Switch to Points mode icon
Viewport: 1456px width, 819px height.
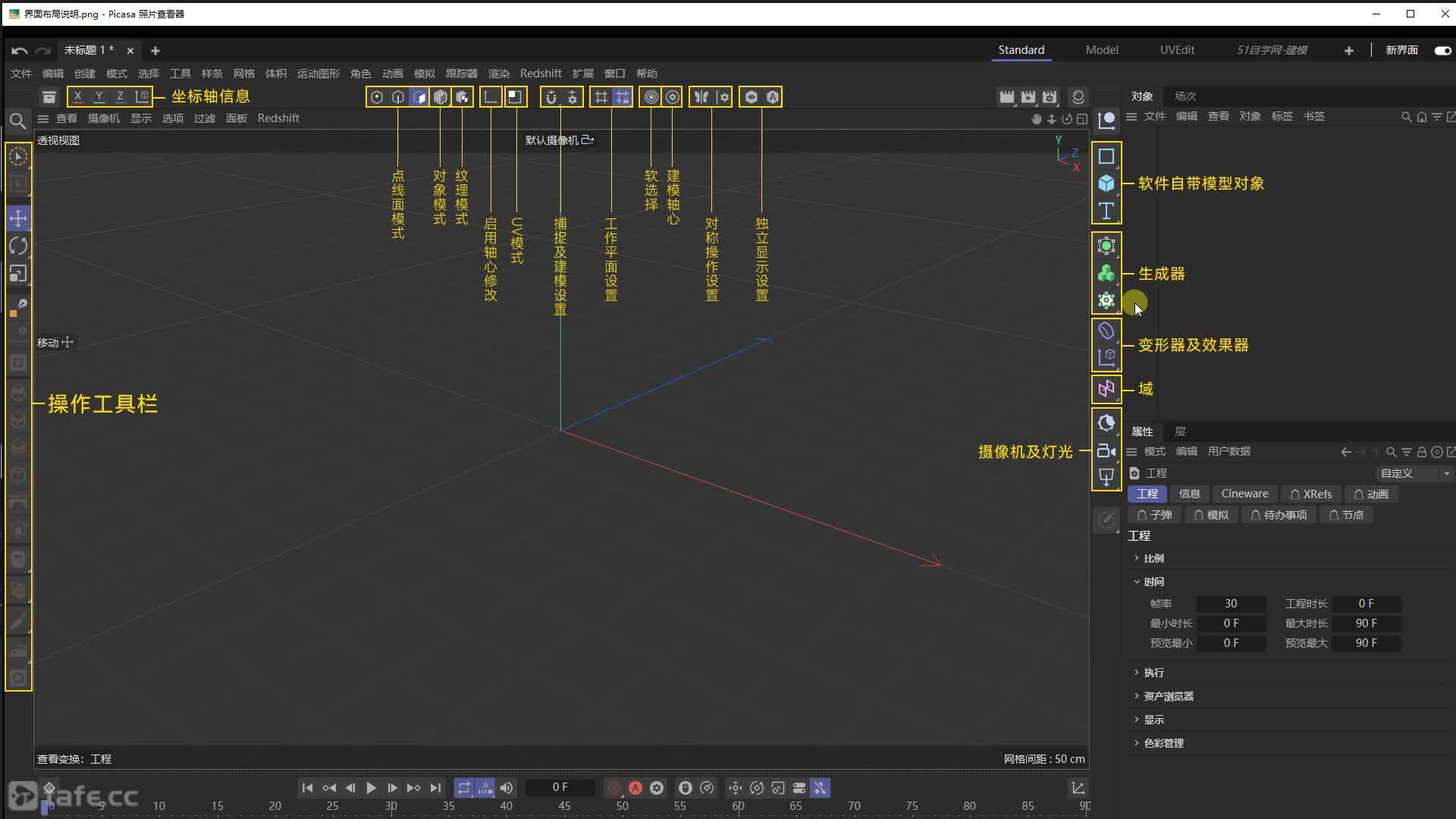click(x=377, y=97)
